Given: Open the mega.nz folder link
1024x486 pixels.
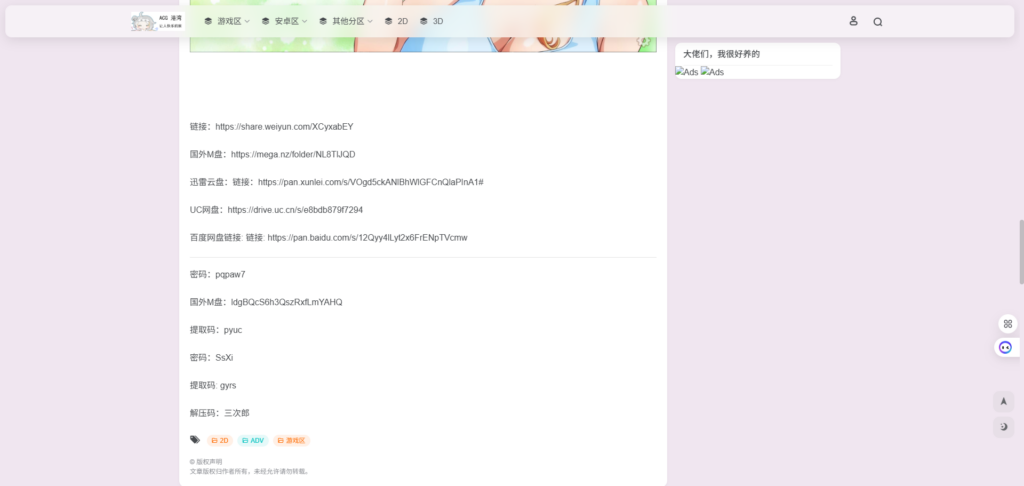Looking at the screenshot, I should point(293,155).
